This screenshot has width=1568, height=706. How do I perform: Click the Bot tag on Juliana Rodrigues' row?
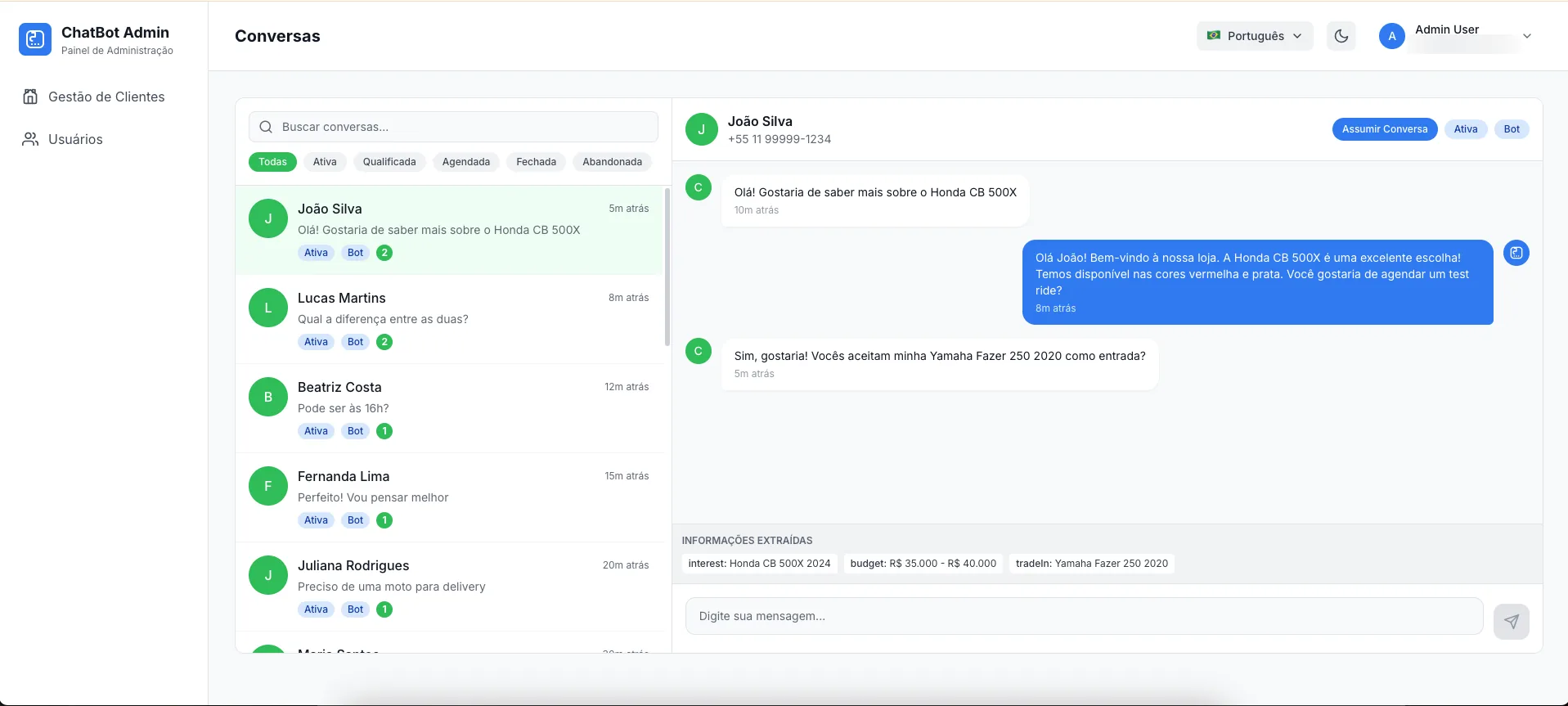[x=355, y=609]
